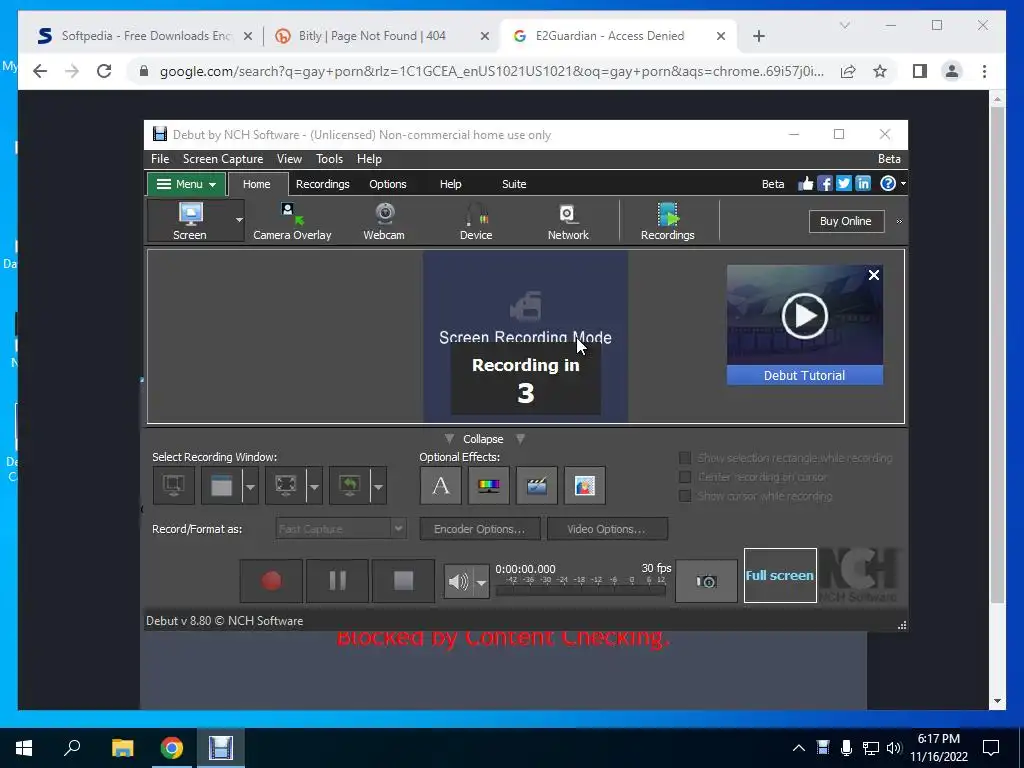Switch to the Softpedia browser tab

(x=145, y=36)
